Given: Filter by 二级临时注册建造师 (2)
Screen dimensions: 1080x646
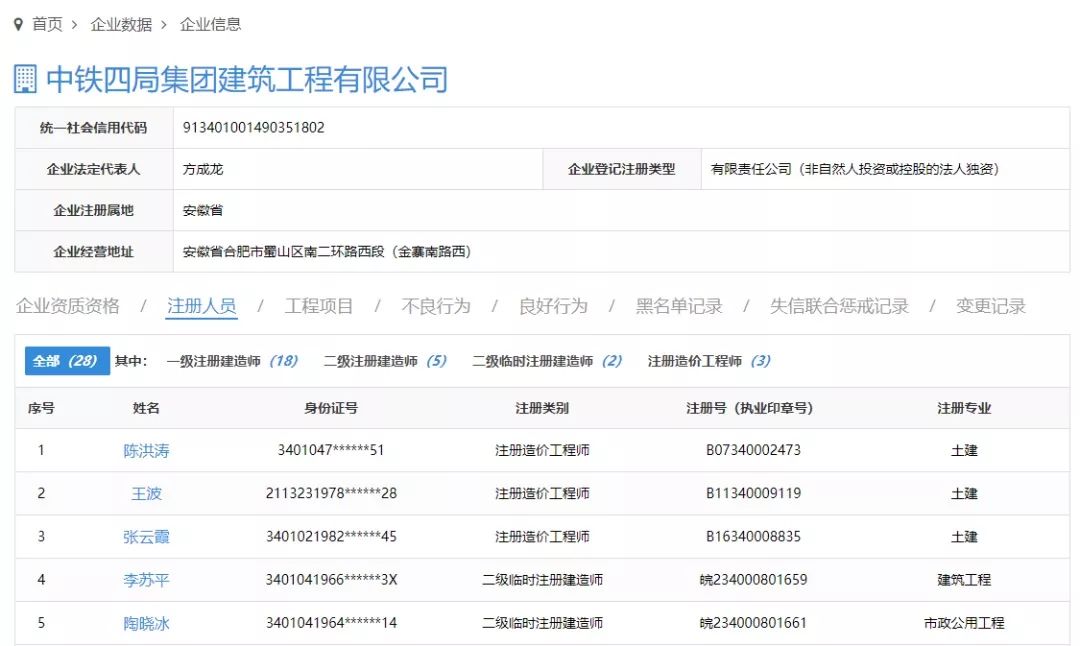Looking at the screenshot, I should tap(547, 361).
